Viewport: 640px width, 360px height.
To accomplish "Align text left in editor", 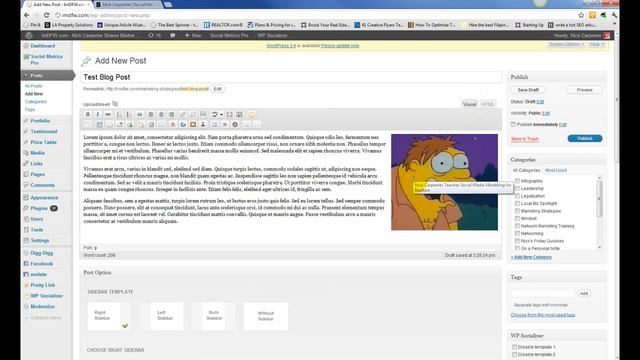I will click(151, 114).
